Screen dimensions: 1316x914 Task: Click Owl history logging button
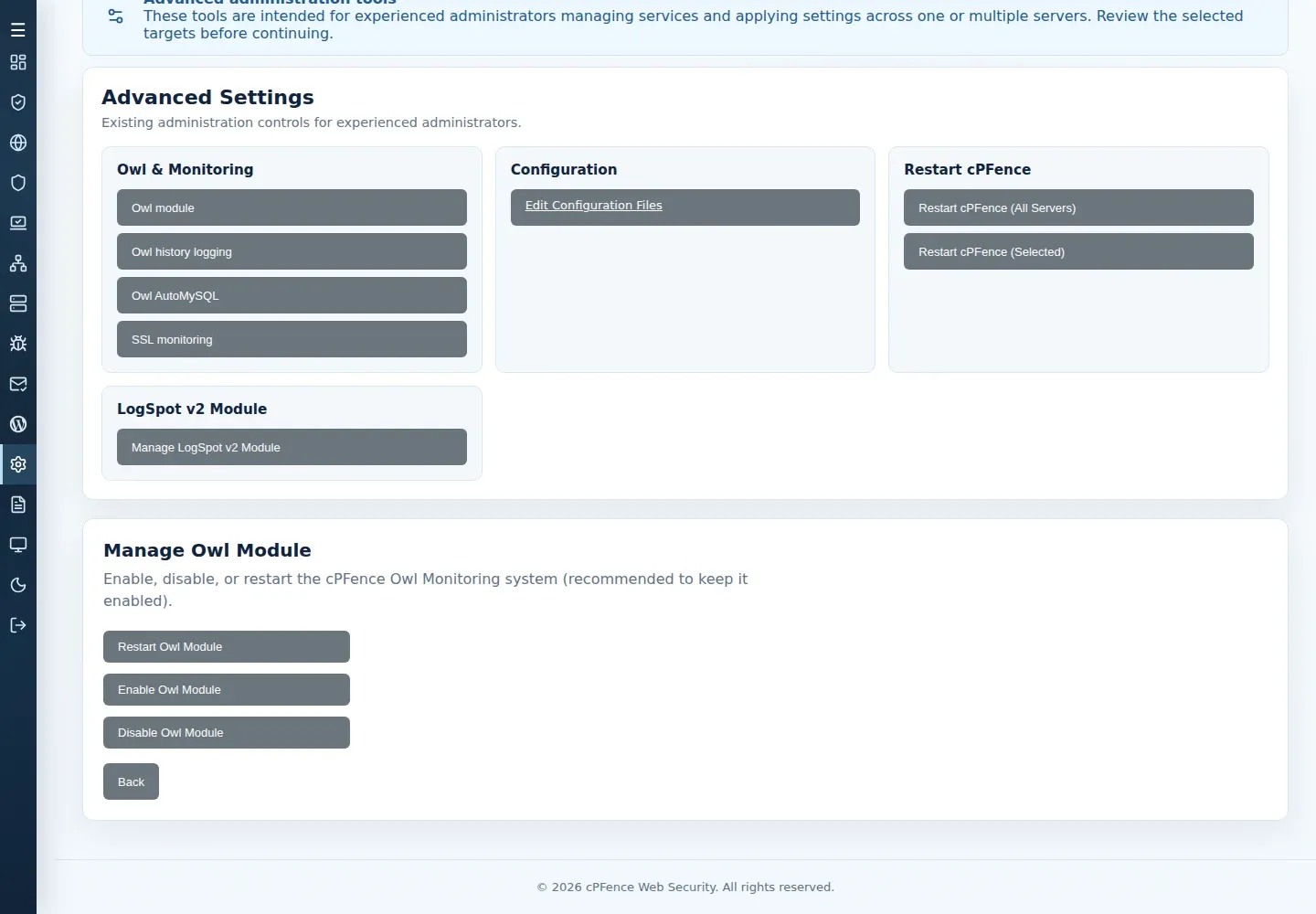tap(292, 251)
